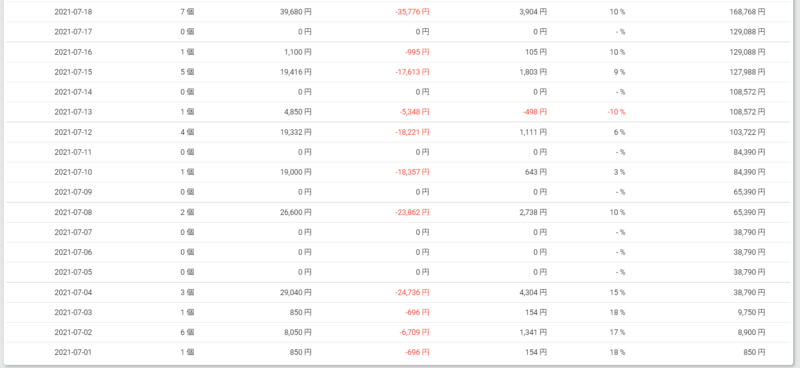Select the 29,040 円 sales amount
The height and width of the screenshot is (368, 800).
295,292
